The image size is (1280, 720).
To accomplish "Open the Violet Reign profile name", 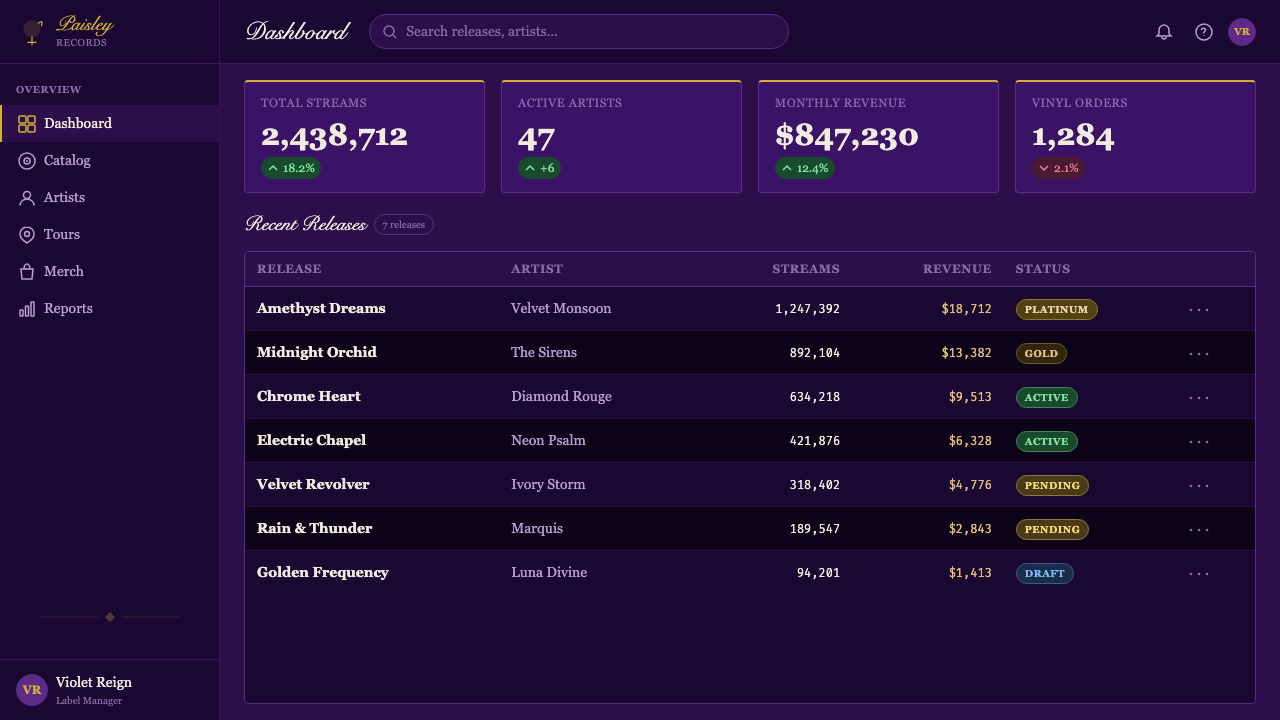I will point(94,682).
